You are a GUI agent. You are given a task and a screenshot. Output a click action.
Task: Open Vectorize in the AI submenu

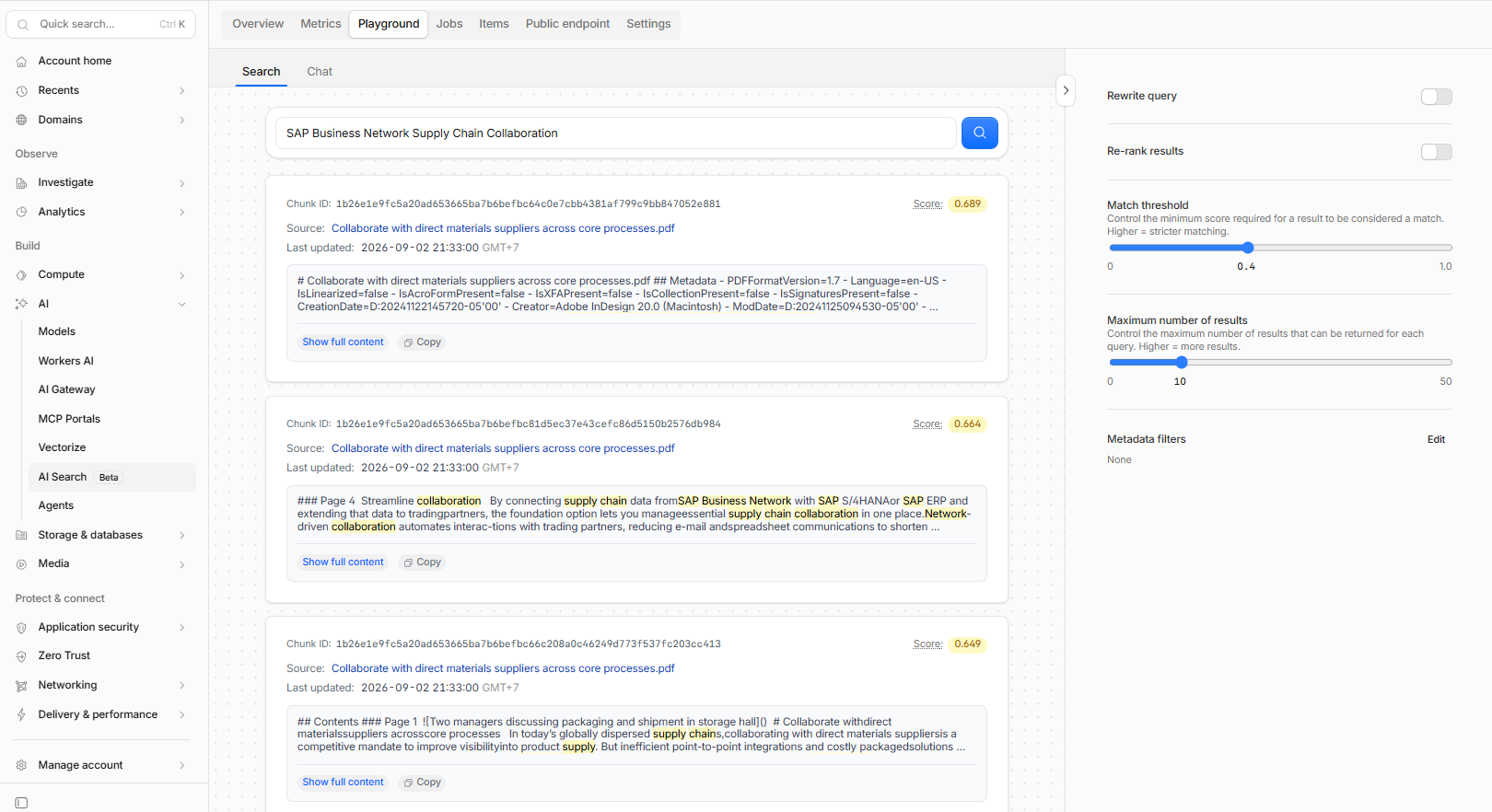62,447
